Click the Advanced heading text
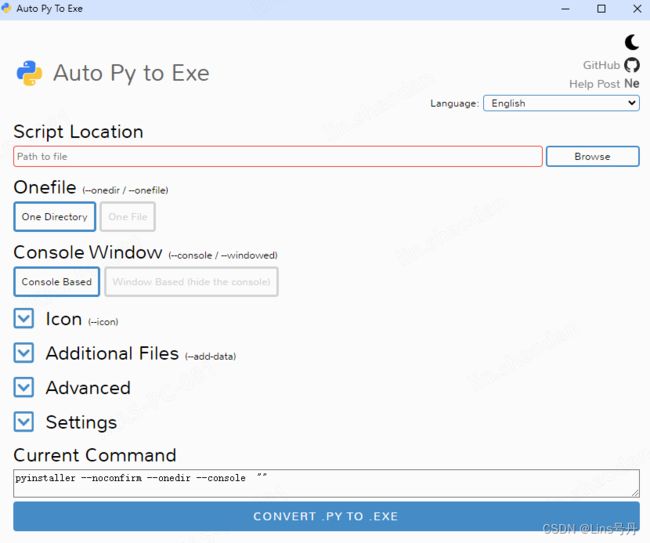650x543 pixels. click(x=88, y=388)
